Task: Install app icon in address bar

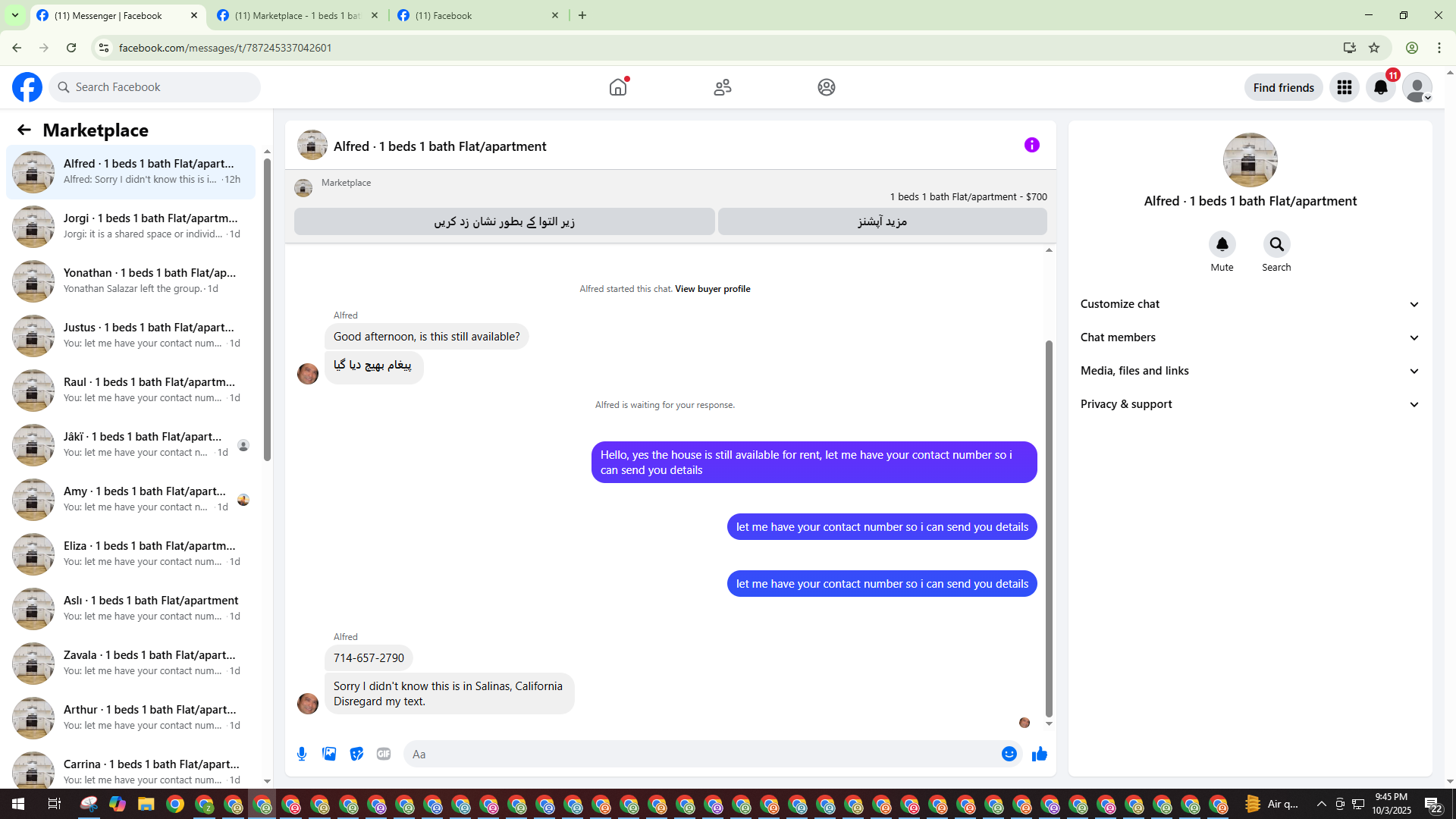Action: (x=1350, y=48)
